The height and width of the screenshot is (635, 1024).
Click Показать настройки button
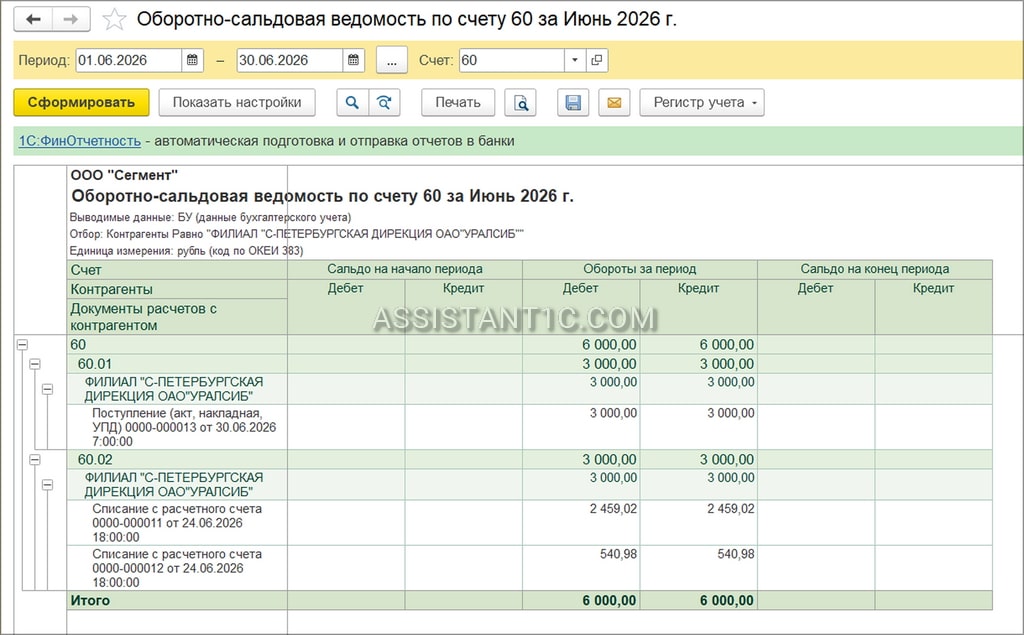pos(237,103)
